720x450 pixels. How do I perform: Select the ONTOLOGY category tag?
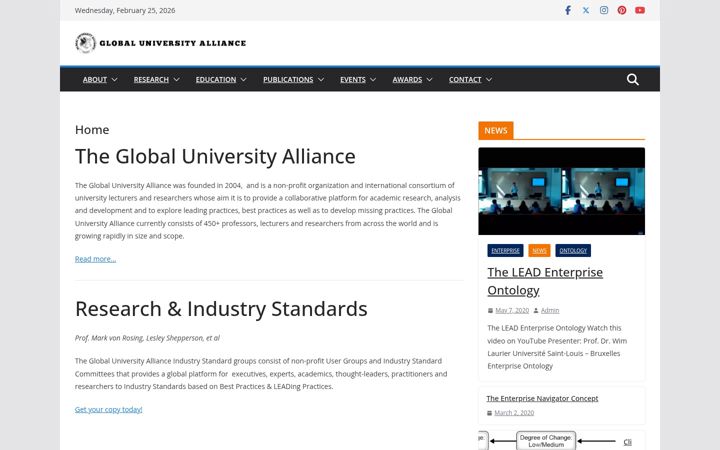coord(573,251)
